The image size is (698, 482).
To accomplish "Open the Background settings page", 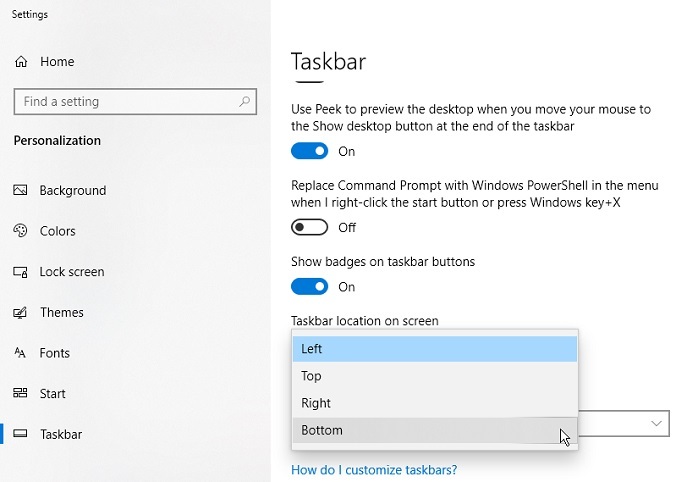I will tap(73, 190).
